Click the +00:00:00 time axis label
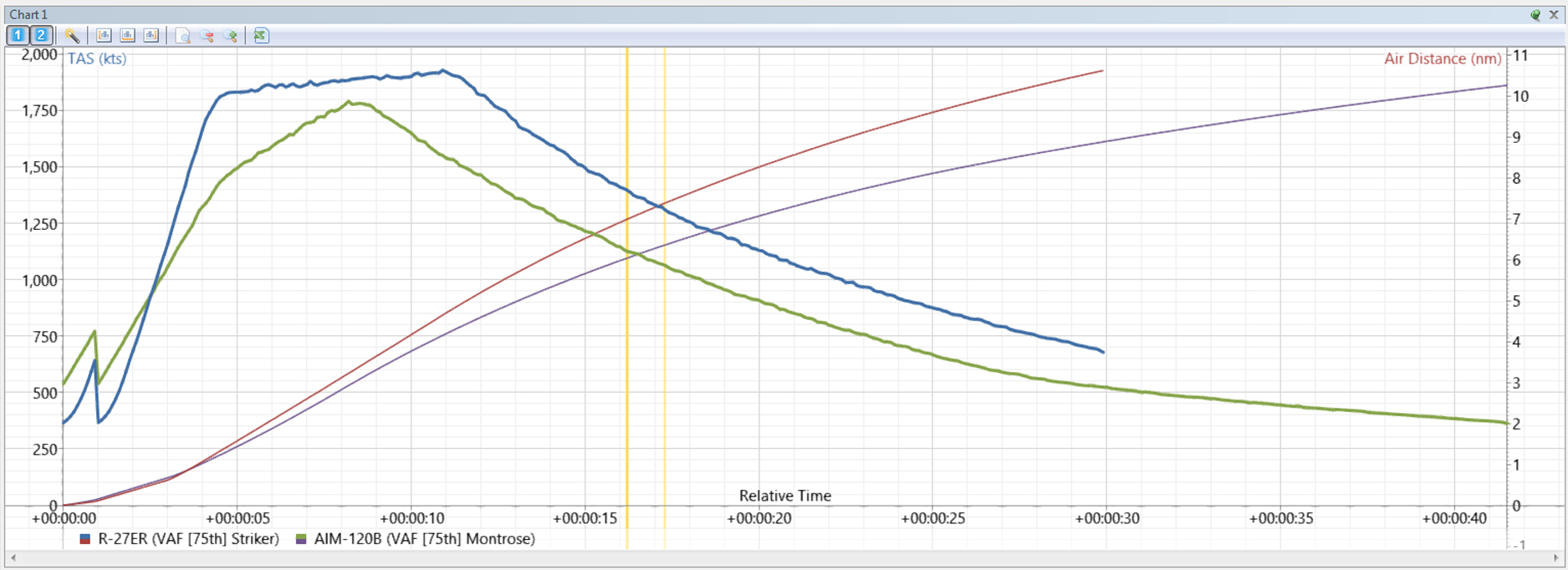 pyautogui.click(x=64, y=518)
